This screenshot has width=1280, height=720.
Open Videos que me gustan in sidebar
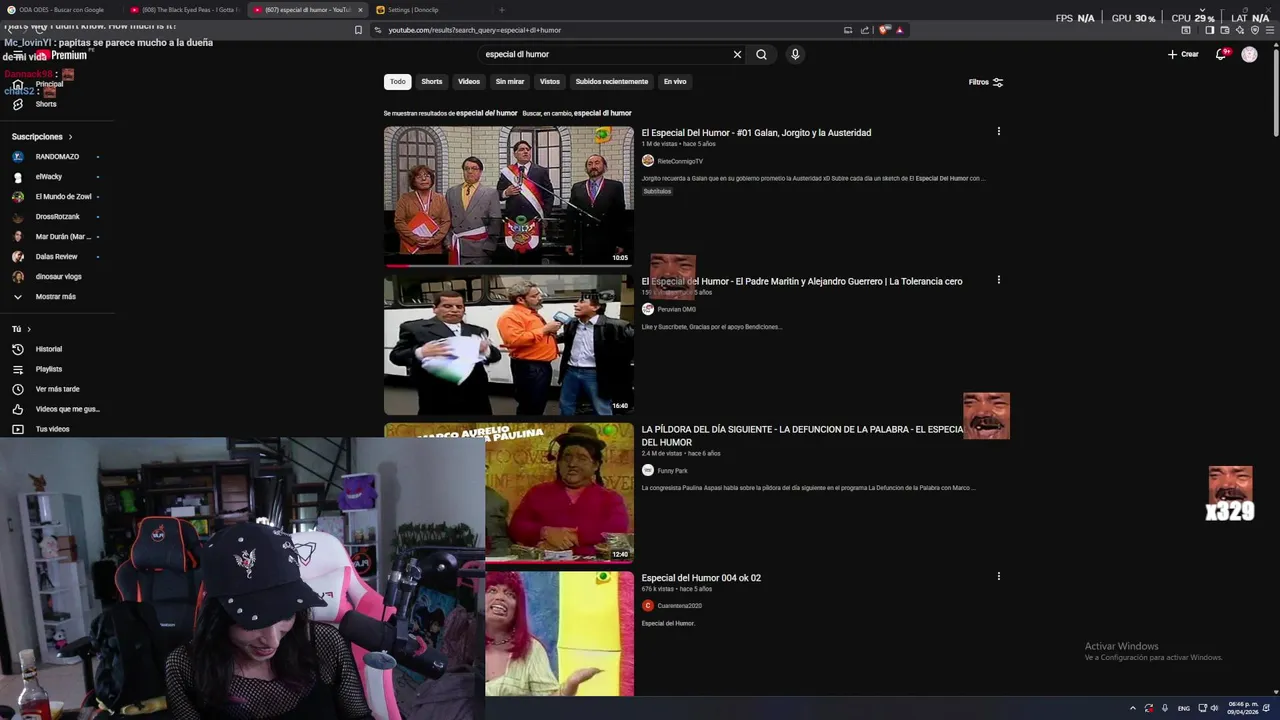click(x=67, y=409)
